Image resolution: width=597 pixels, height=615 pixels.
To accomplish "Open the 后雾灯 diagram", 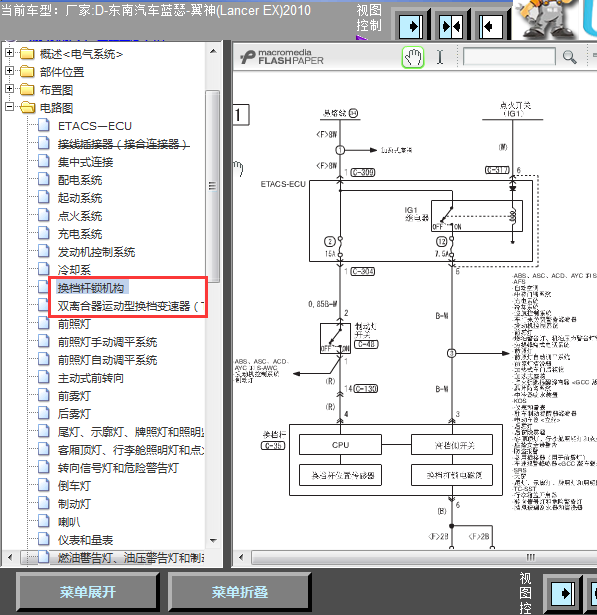I will click(x=74, y=414).
